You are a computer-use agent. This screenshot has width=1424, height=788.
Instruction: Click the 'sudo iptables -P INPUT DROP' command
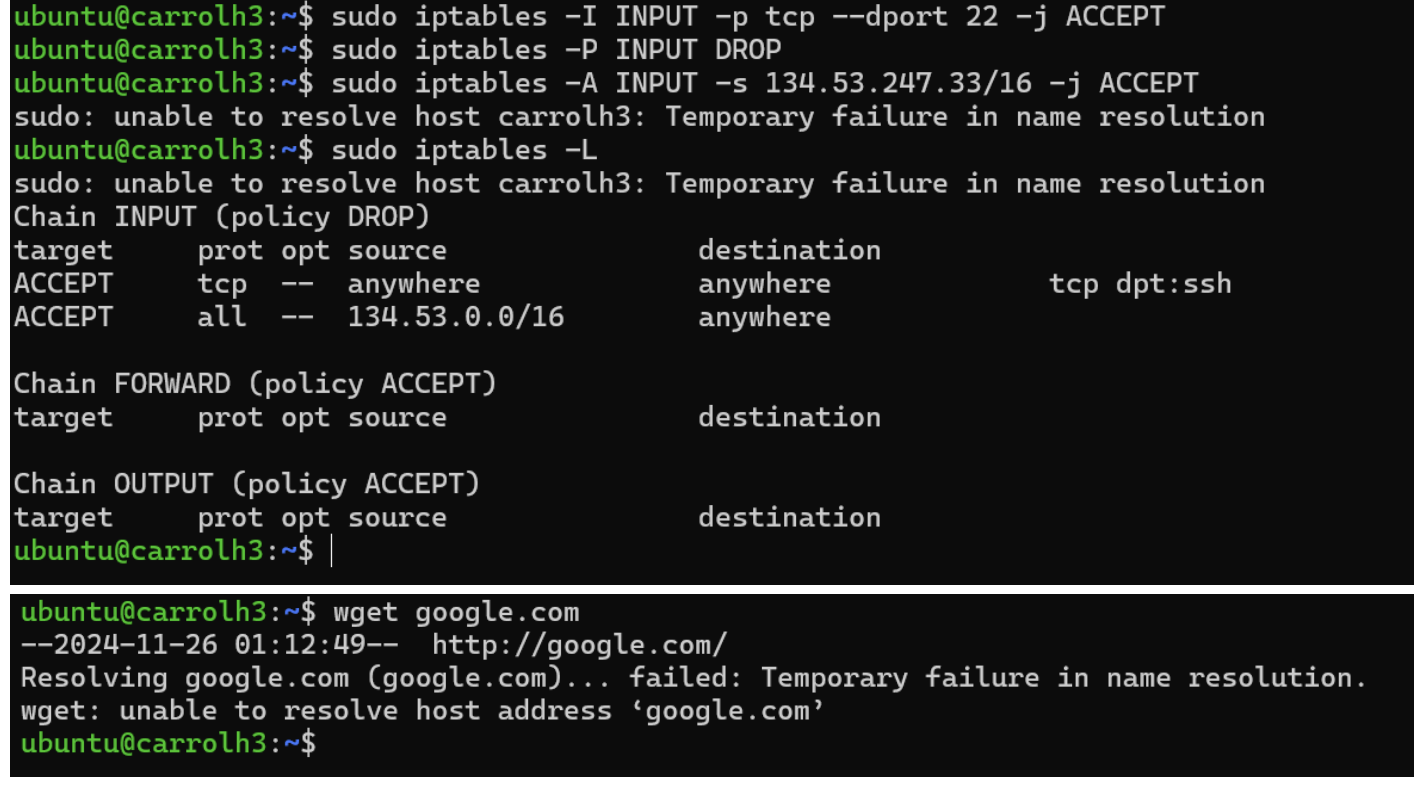556,50
